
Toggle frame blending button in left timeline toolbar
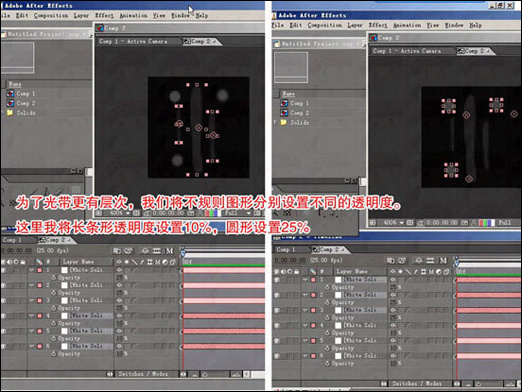(x=157, y=250)
